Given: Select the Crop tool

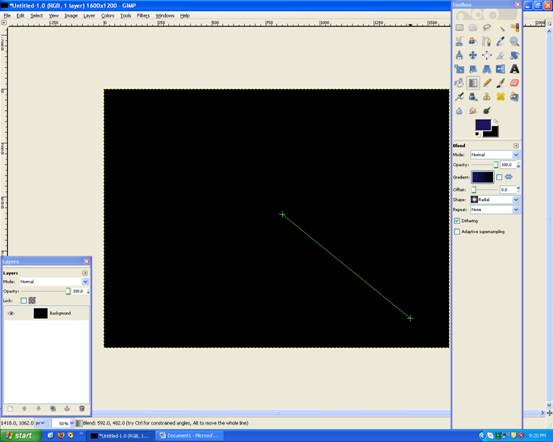Looking at the screenshot, I should tap(500, 55).
